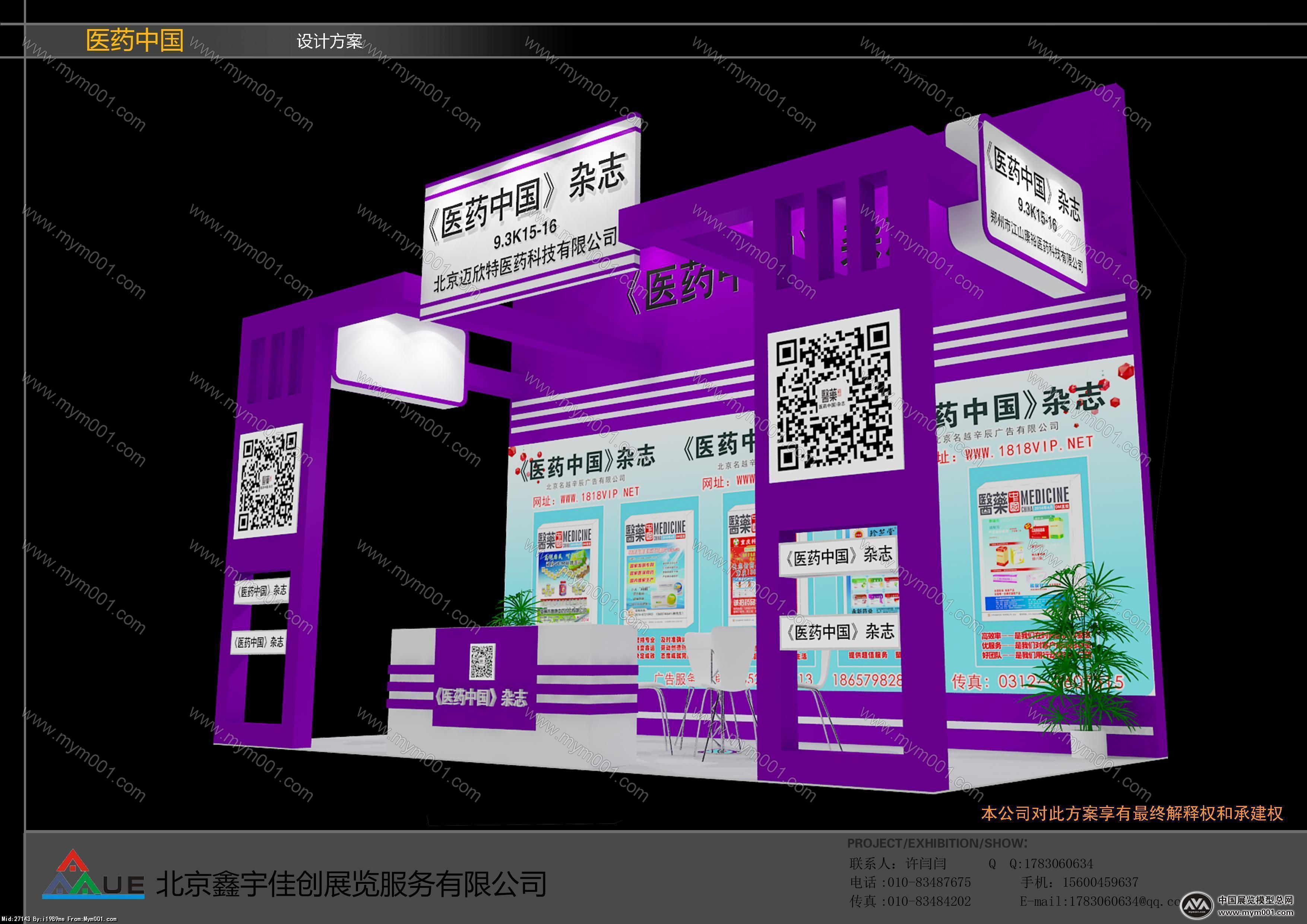This screenshot has height=924, width=1307.
Task: Click the lower 《医药中国》杂志 plaque on left pillar
Action: [259, 642]
